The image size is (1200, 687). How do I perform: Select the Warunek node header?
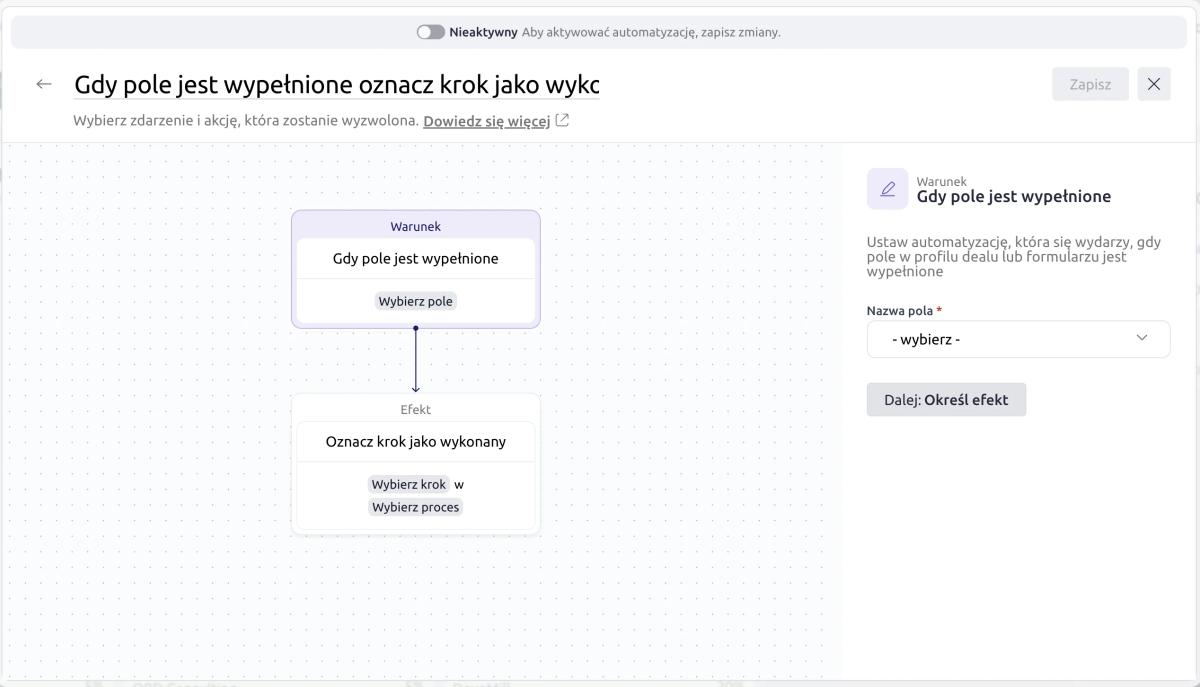[415, 227]
